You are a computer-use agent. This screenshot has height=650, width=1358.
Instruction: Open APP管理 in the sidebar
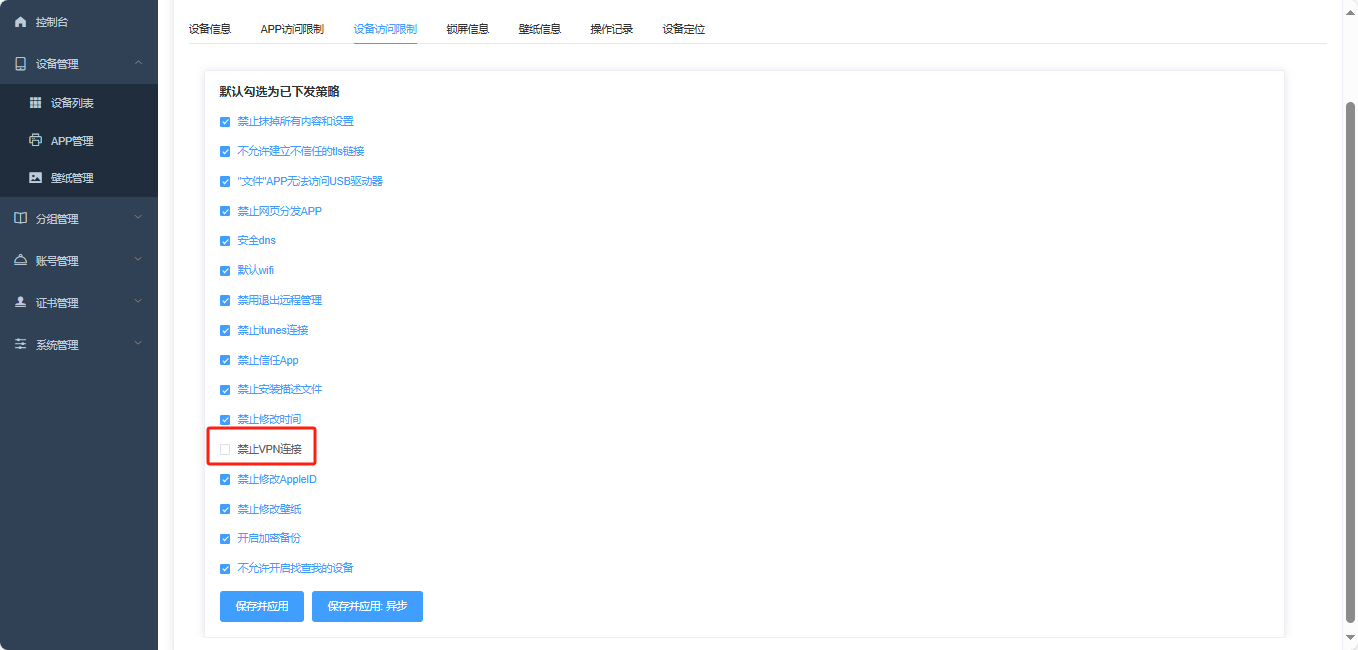point(79,141)
